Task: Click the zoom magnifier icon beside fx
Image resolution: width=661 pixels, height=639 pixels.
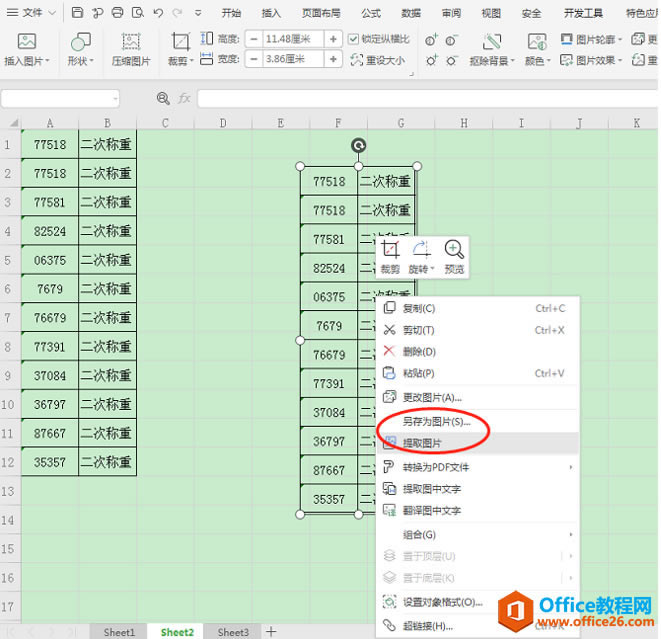Action: coord(163,99)
